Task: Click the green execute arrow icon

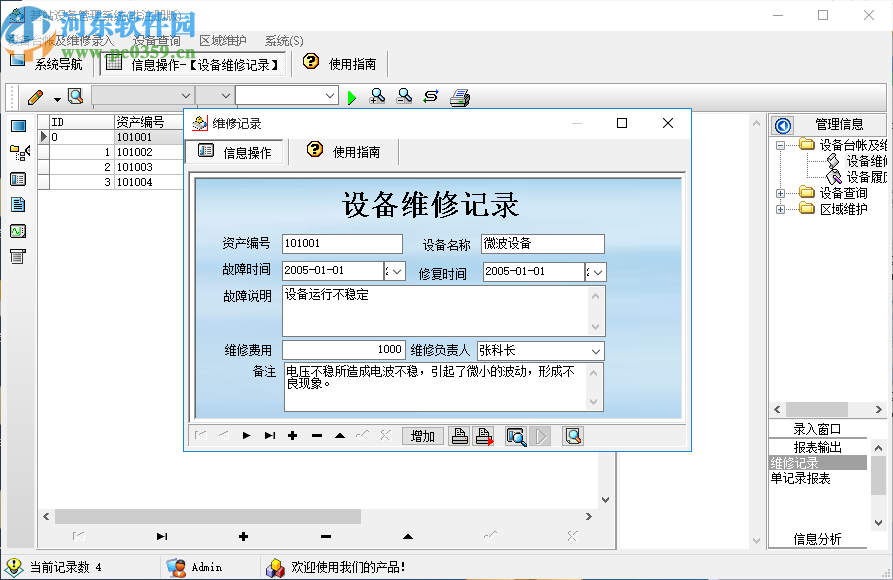Action: coord(352,96)
